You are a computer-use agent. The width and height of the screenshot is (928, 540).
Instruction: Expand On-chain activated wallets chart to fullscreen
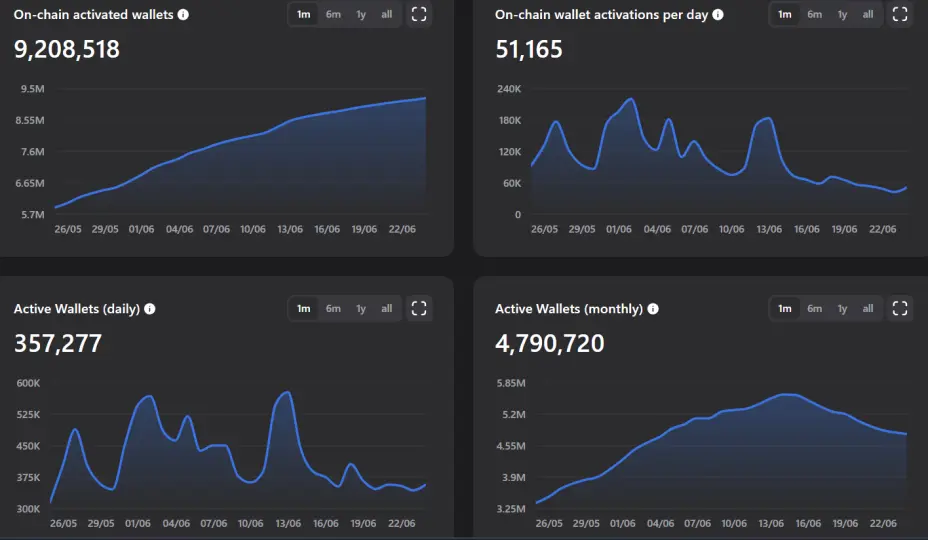tap(419, 14)
